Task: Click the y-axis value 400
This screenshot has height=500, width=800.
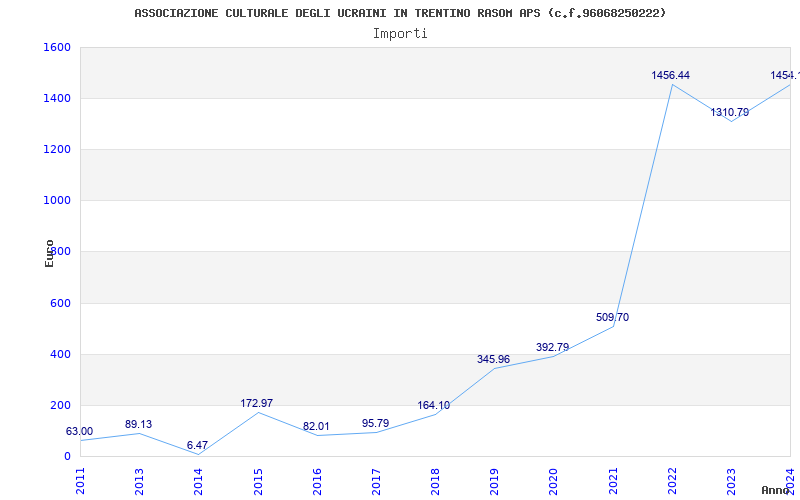Action: 60,355
